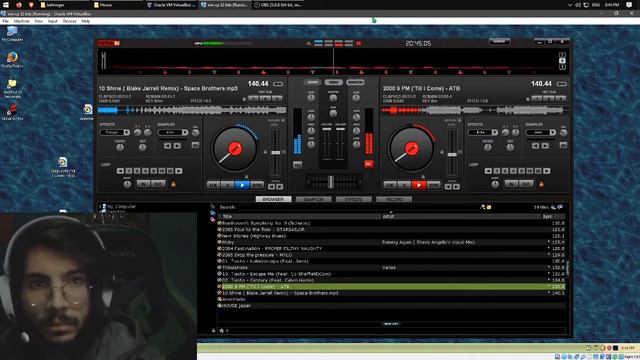Open the Mozilla Firefox desktop icon
640x360 pixels.
click(x=12, y=59)
